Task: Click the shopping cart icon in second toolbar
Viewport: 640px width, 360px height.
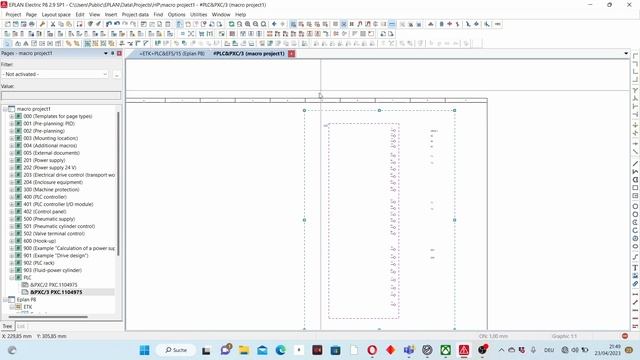Action: point(201,33)
